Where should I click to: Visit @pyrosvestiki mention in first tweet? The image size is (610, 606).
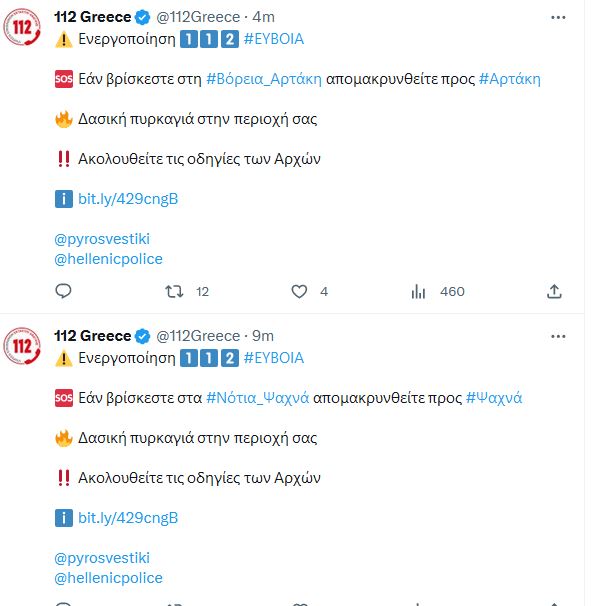(102, 239)
